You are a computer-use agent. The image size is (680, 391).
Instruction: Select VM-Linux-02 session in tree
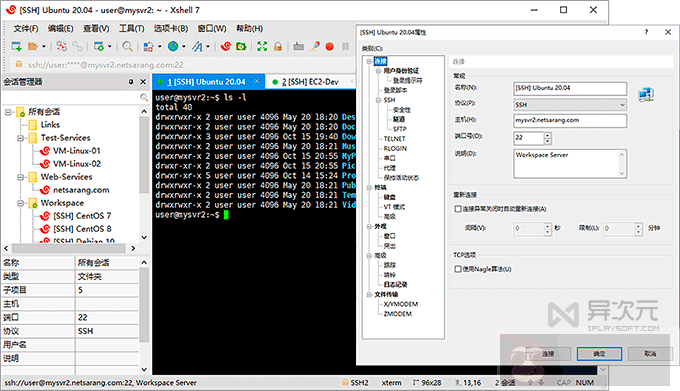pyautogui.click(x=76, y=164)
